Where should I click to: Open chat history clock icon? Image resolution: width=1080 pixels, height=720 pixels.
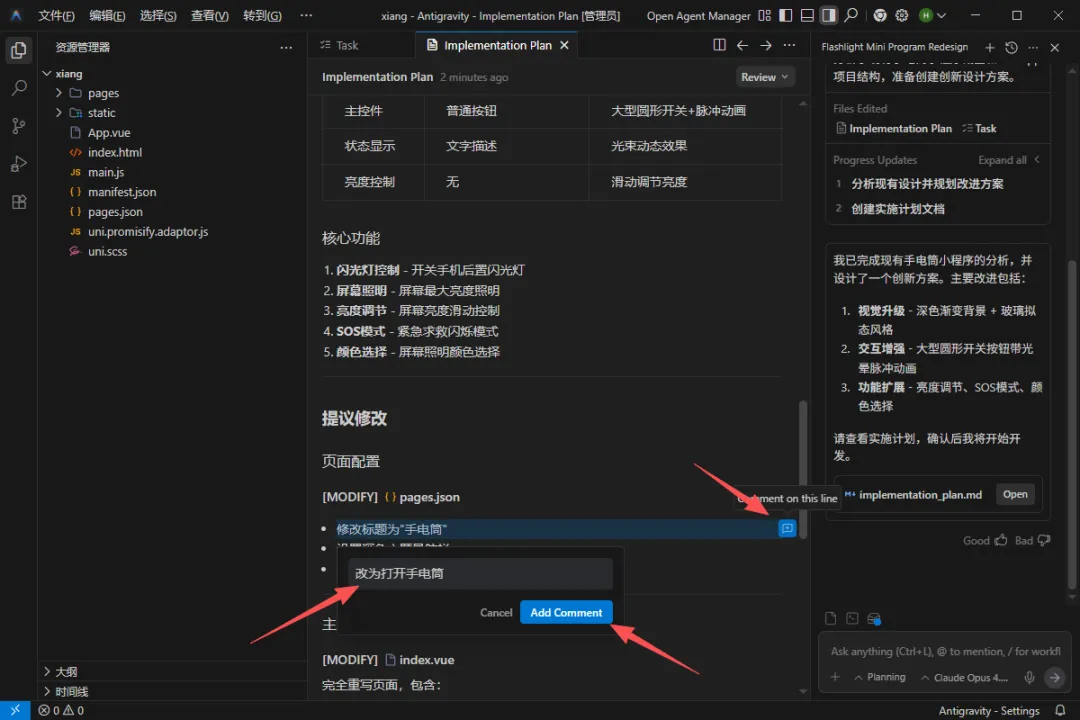(1011, 47)
